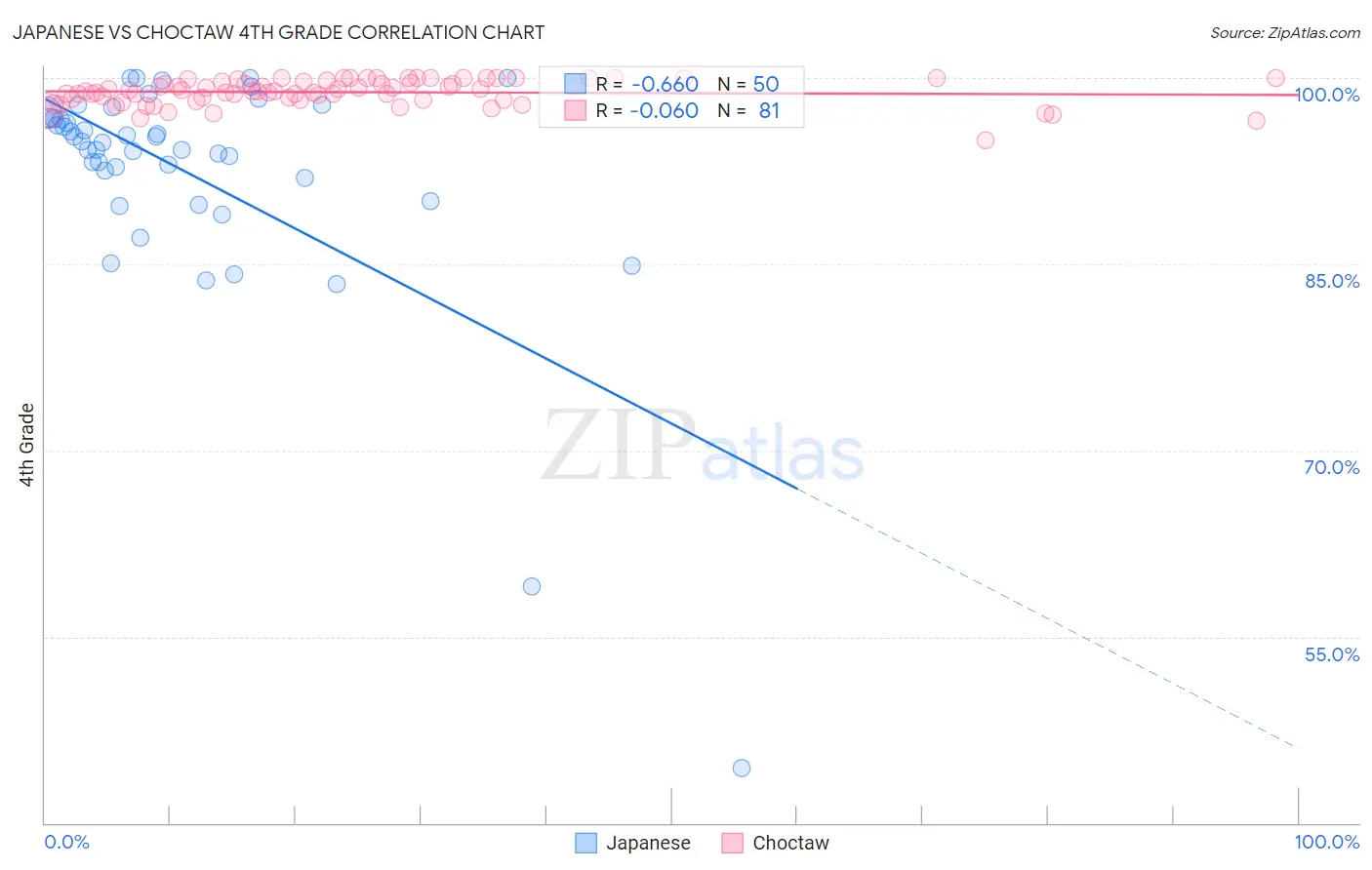Click the lowest blue data point near 45%
Viewport: 1372px width, 870px height.
click(x=742, y=768)
